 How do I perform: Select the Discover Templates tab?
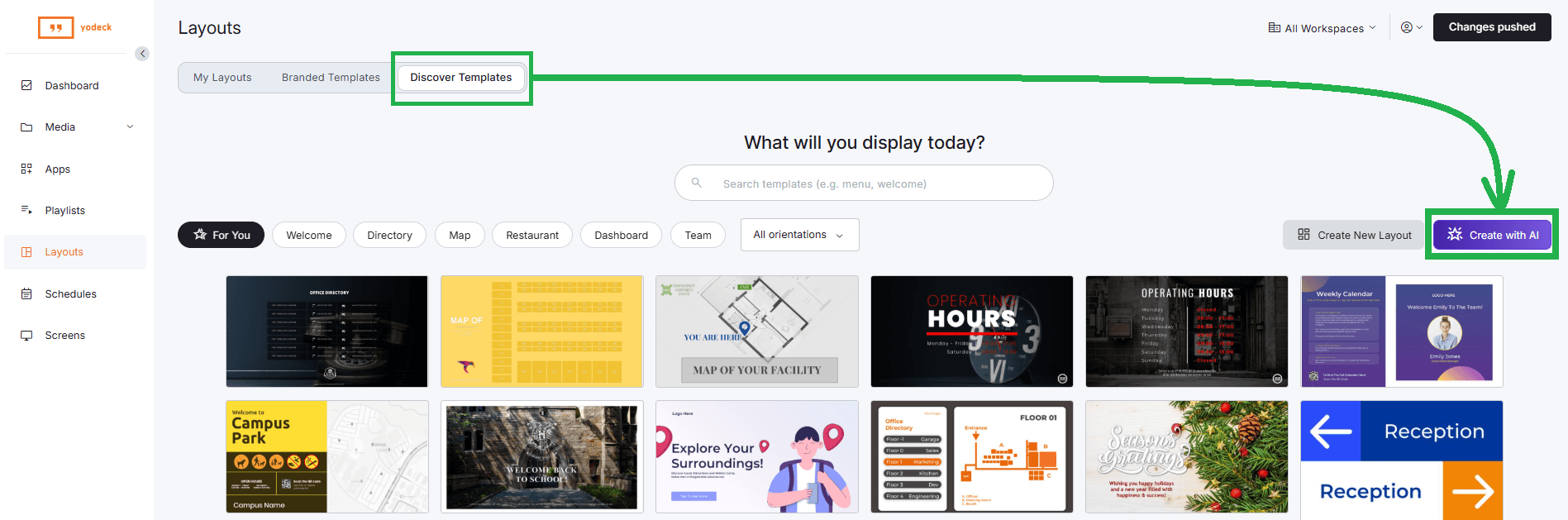(x=461, y=78)
